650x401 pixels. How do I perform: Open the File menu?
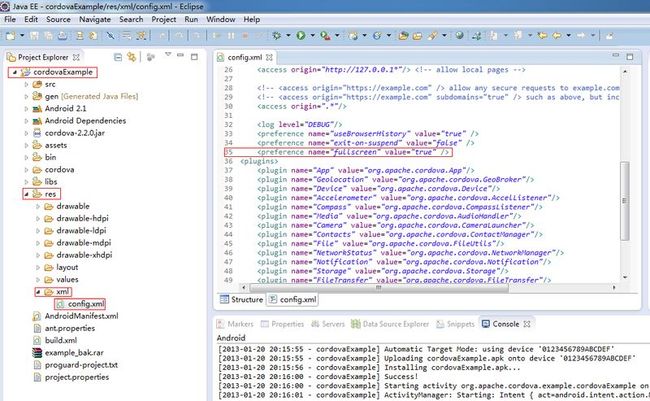[x=10, y=19]
